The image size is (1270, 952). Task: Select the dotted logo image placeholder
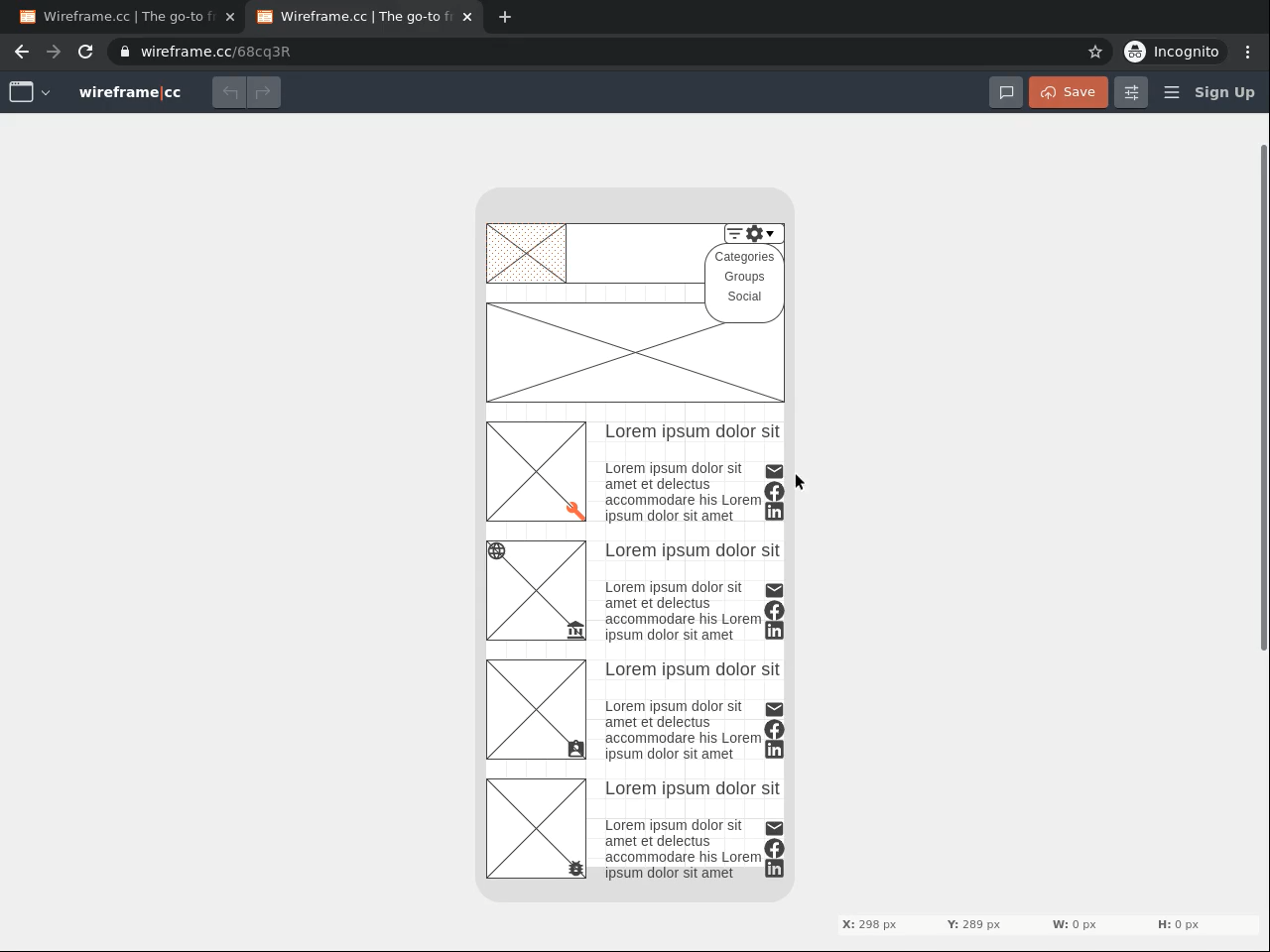click(x=526, y=253)
